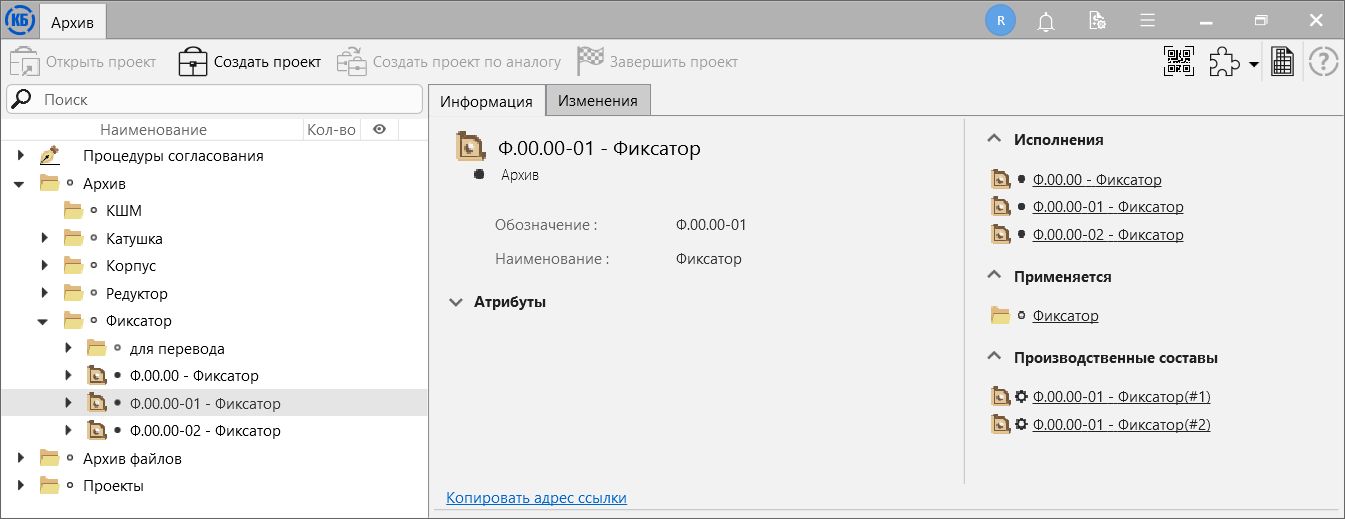Image resolution: width=1345 pixels, height=519 pixels.
Task: Expand the Атрибуты section
Action: point(456,301)
